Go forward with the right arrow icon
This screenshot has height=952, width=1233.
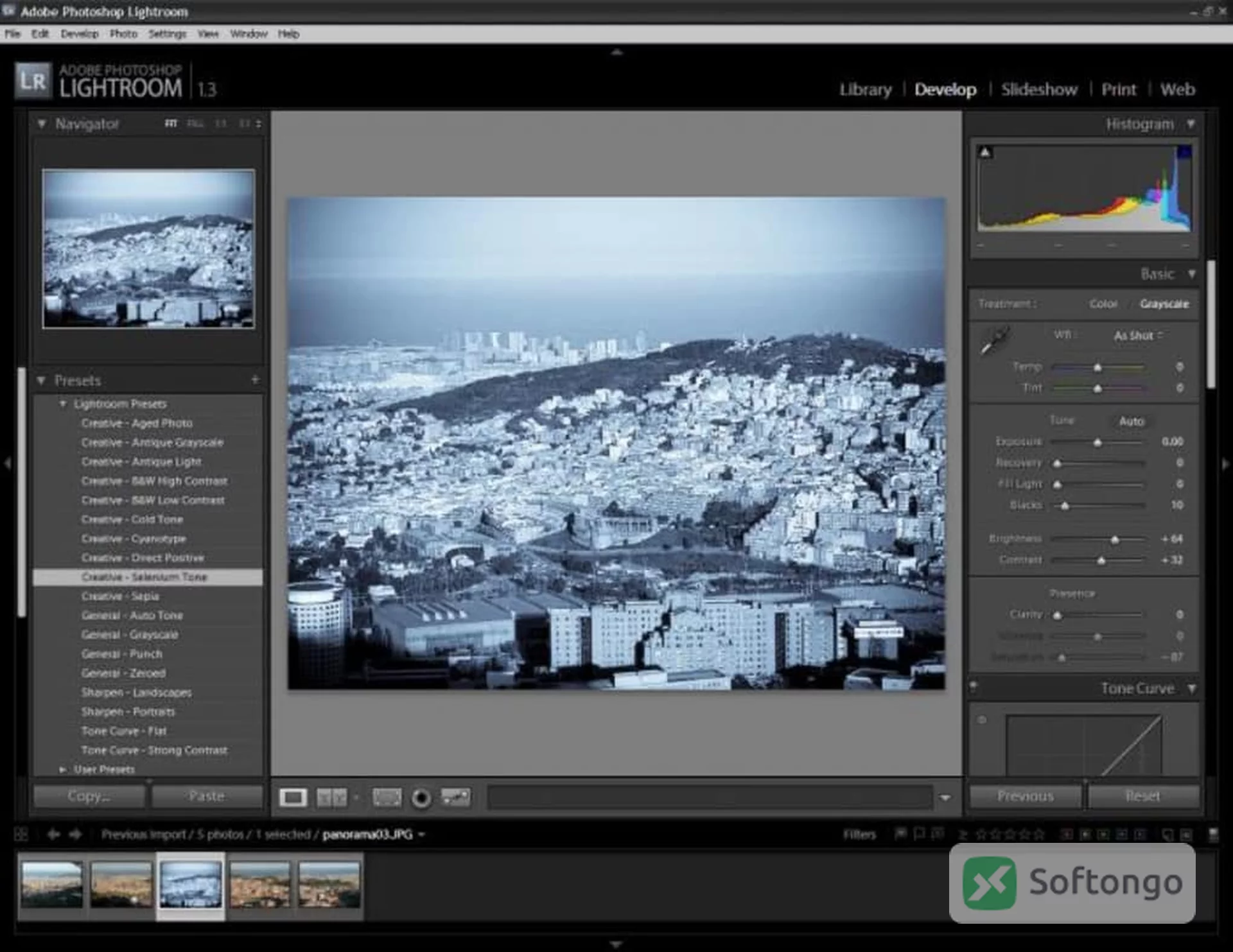click(x=75, y=834)
